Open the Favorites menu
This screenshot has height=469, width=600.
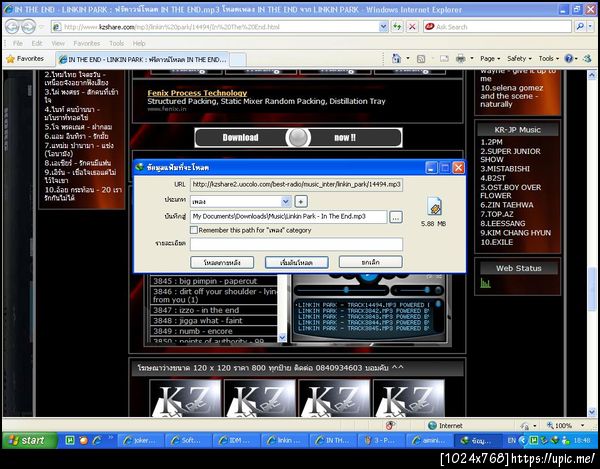[x=87, y=43]
